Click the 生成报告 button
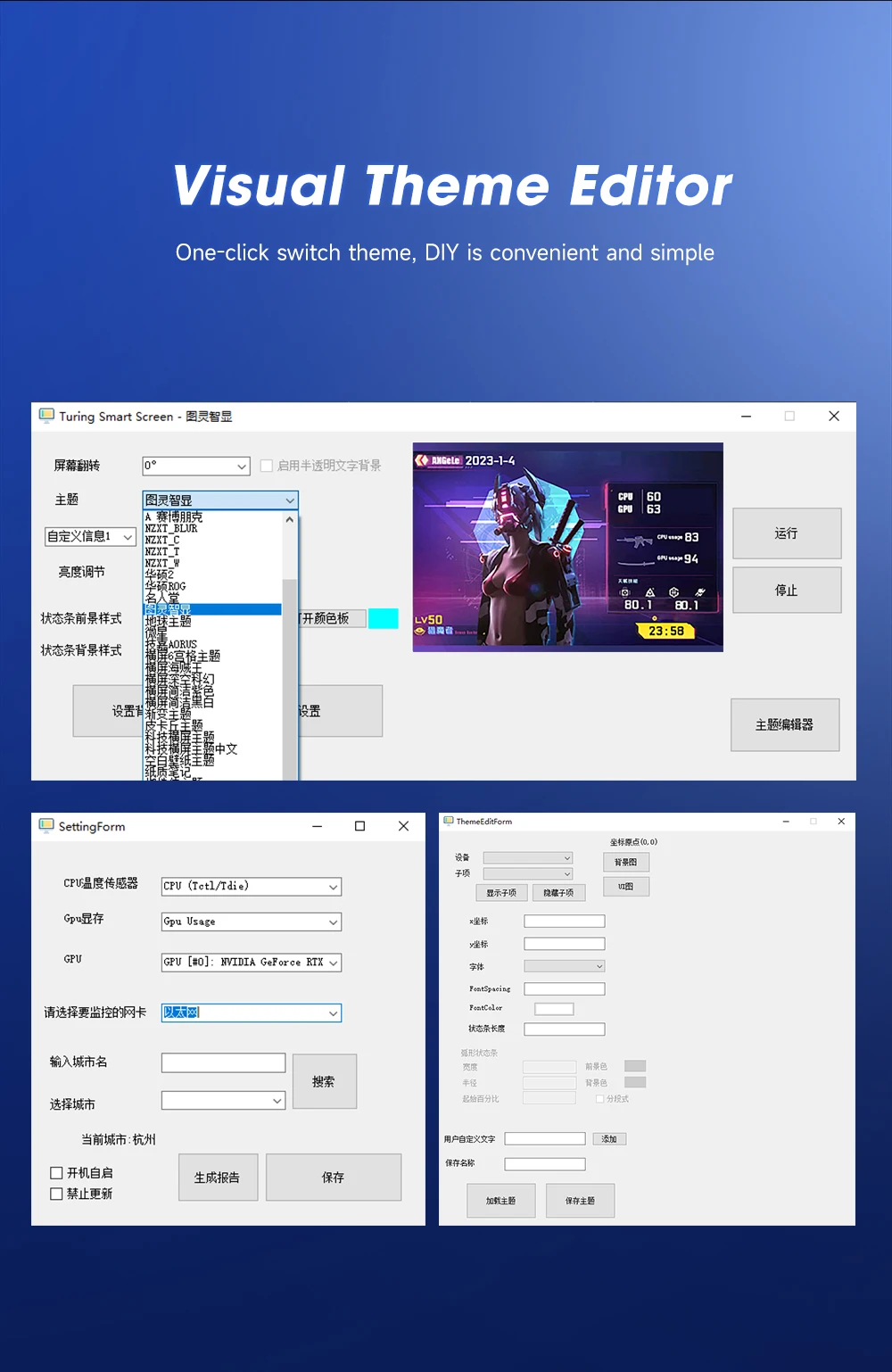 tap(219, 1178)
